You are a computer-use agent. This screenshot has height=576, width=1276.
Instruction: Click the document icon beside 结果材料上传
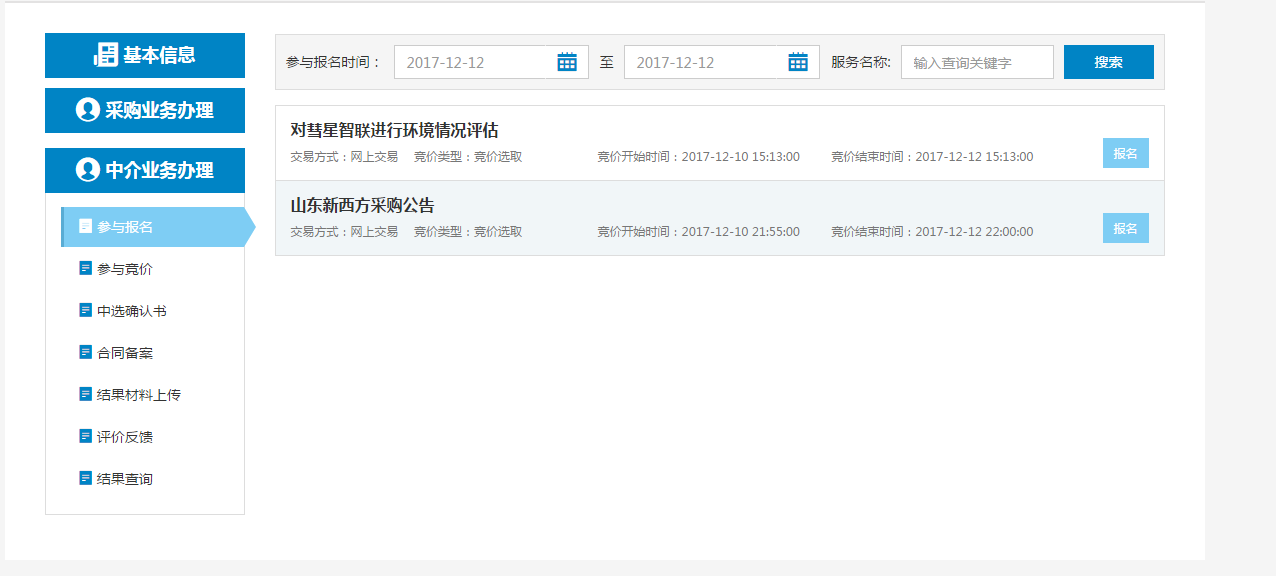85,394
